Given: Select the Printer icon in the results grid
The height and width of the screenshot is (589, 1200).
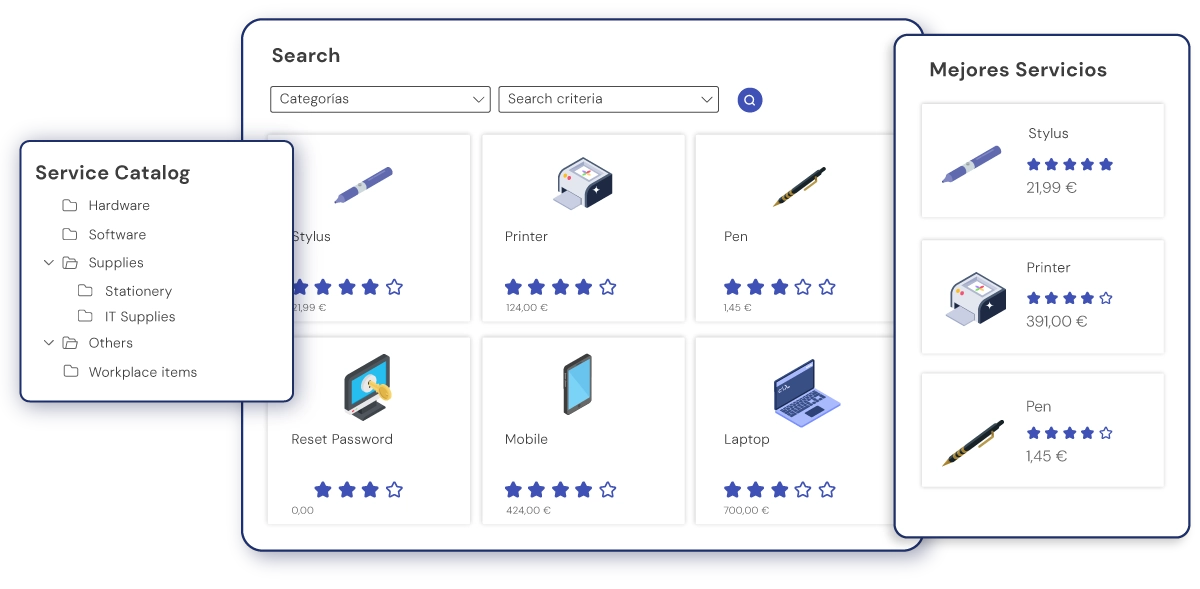Looking at the screenshot, I should [x=580, y=183].
